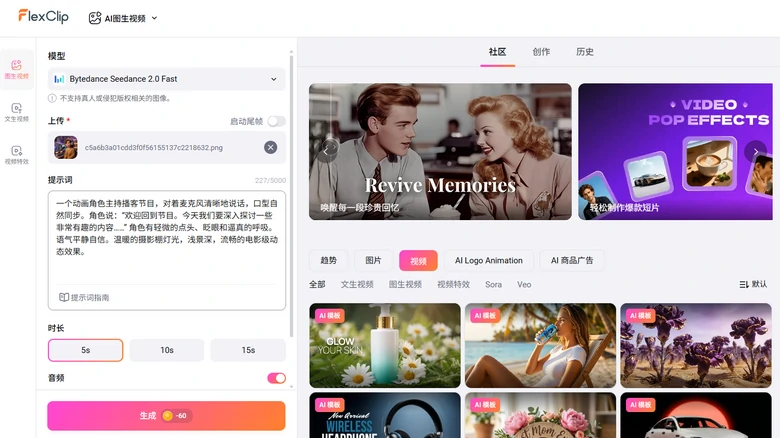
Task: Click the next banner arrow
Action: pos(755,151)
